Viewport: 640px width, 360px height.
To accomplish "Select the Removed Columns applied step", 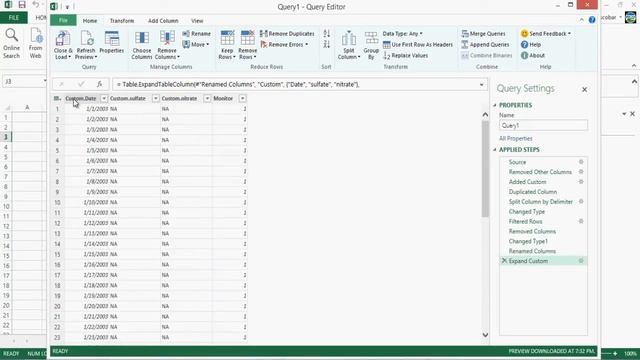I will click(532, 231).
